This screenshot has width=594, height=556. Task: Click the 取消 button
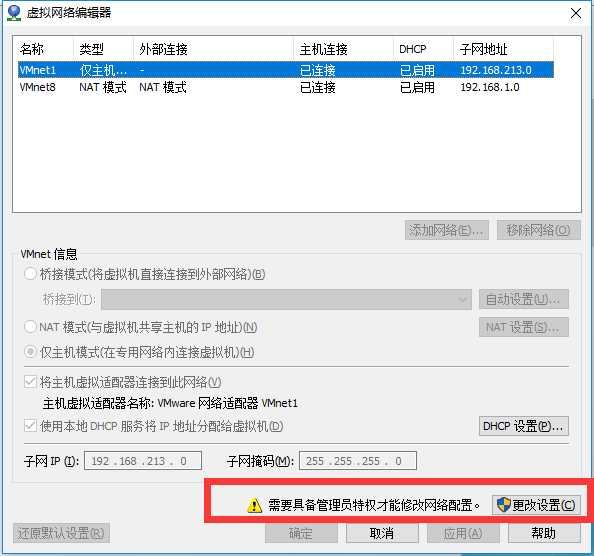382,533
